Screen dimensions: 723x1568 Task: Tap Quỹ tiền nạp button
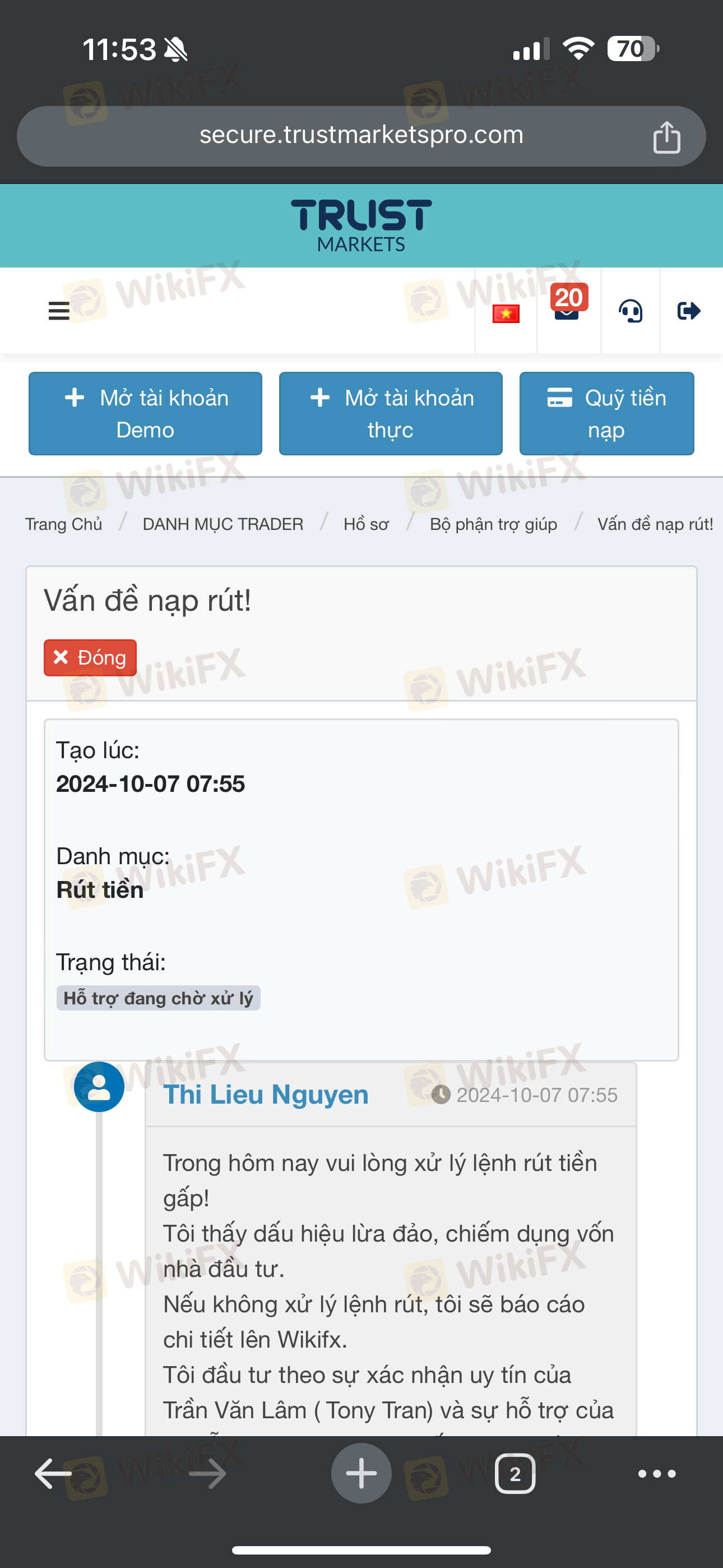[607, 413]
